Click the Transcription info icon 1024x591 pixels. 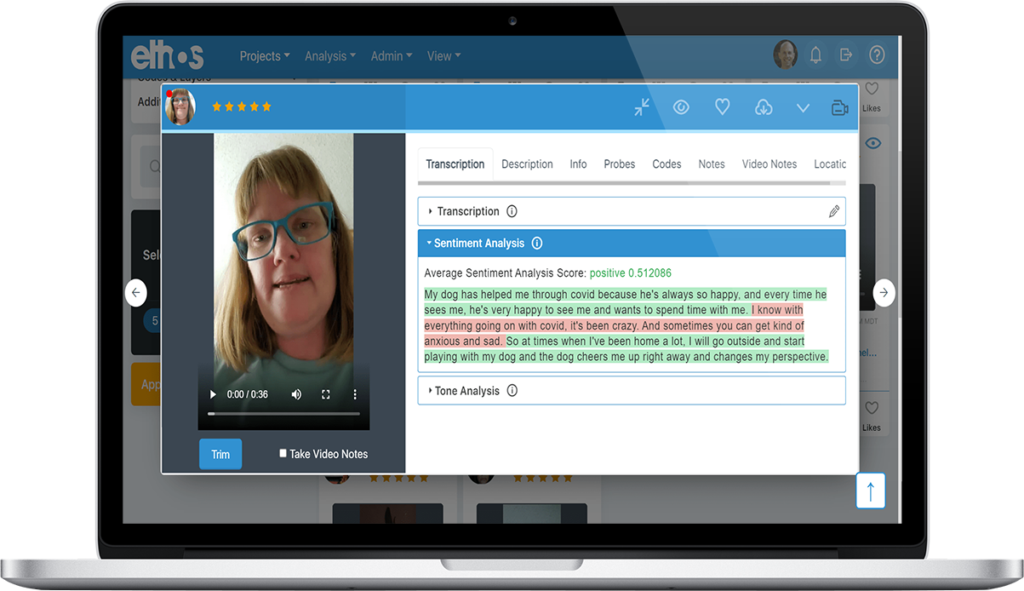pyautogui.click(x=512, y=211)
